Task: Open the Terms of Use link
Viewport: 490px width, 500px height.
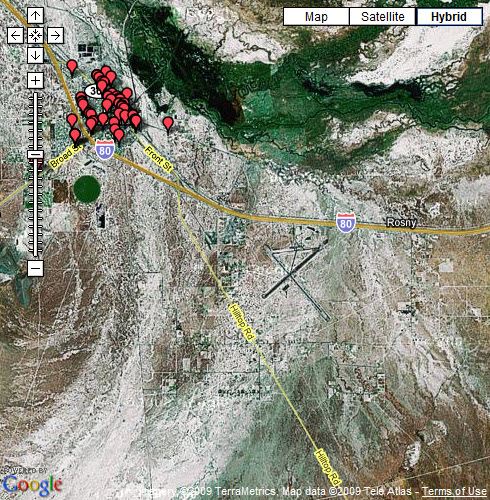Action: [454, 491]
